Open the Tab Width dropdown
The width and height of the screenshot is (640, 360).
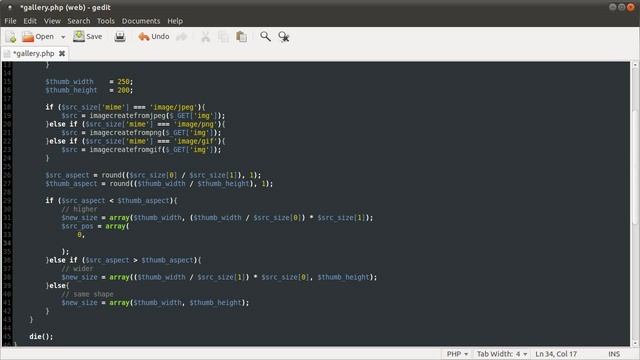(502, 354)
